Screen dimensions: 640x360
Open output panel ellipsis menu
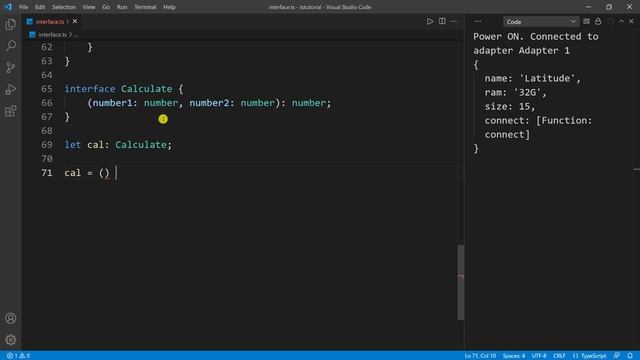[478, 21]
